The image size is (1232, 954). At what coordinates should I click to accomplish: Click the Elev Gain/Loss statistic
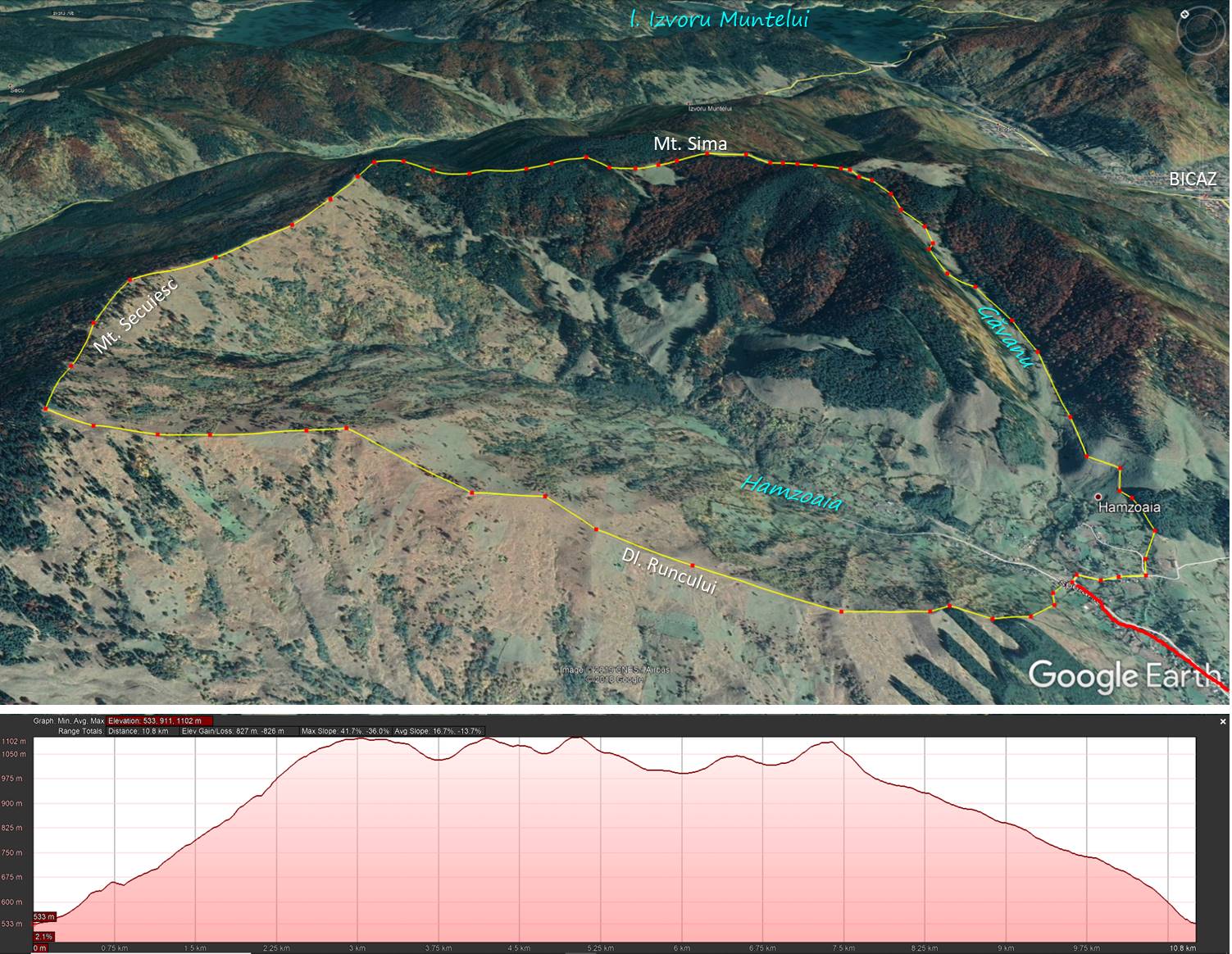[x=233, y=731]
